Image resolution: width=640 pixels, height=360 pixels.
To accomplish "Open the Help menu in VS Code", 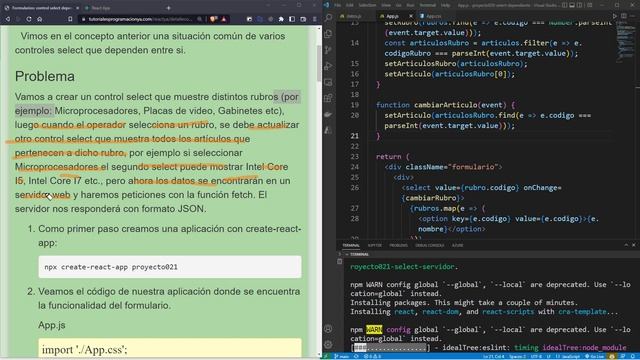I will tap(445, 5).
